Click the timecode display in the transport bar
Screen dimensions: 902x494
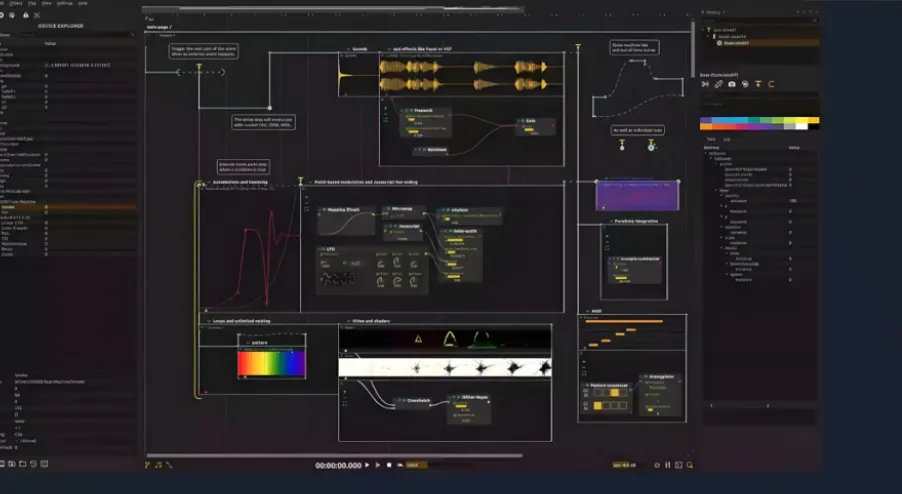coord(337,465)
